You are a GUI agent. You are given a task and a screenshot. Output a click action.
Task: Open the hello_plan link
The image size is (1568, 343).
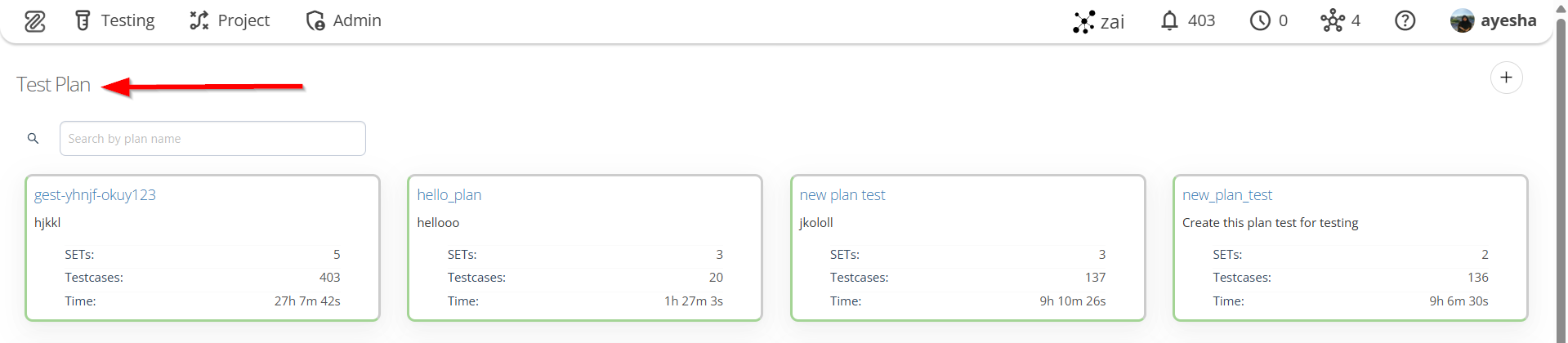[x=449, y=195]
